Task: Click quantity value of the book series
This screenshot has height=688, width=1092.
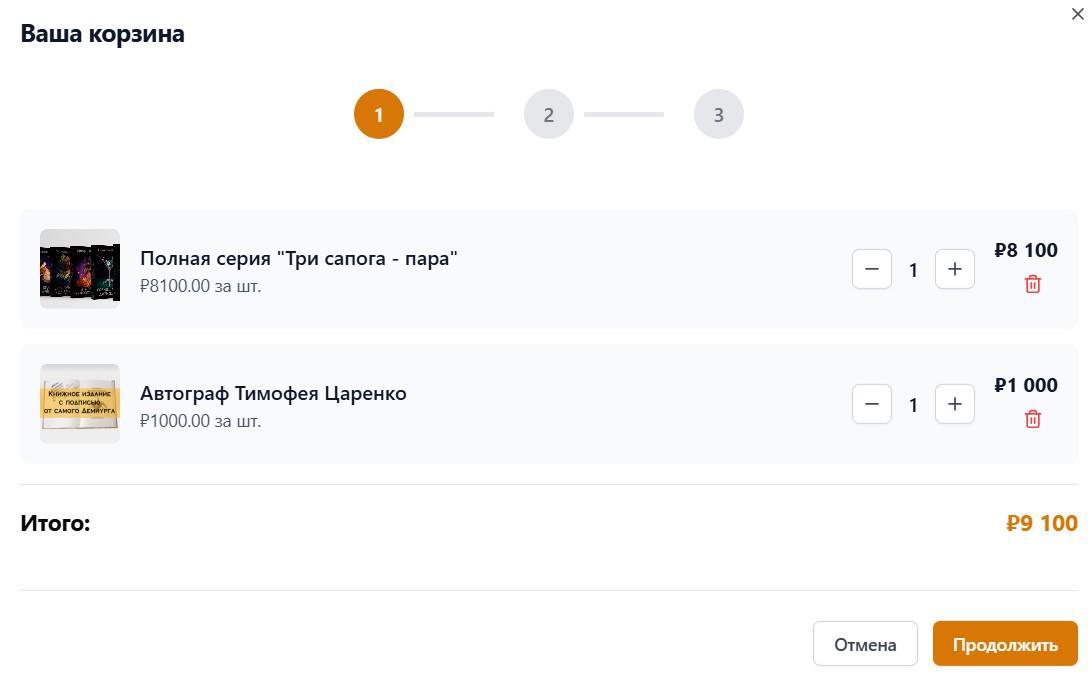Action: tap(913, 270)
